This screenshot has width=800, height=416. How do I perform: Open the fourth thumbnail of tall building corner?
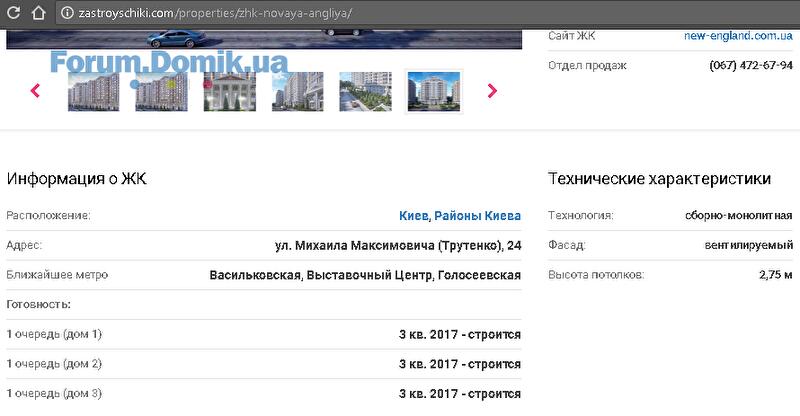pyautogui.click(x=297, y=91)
